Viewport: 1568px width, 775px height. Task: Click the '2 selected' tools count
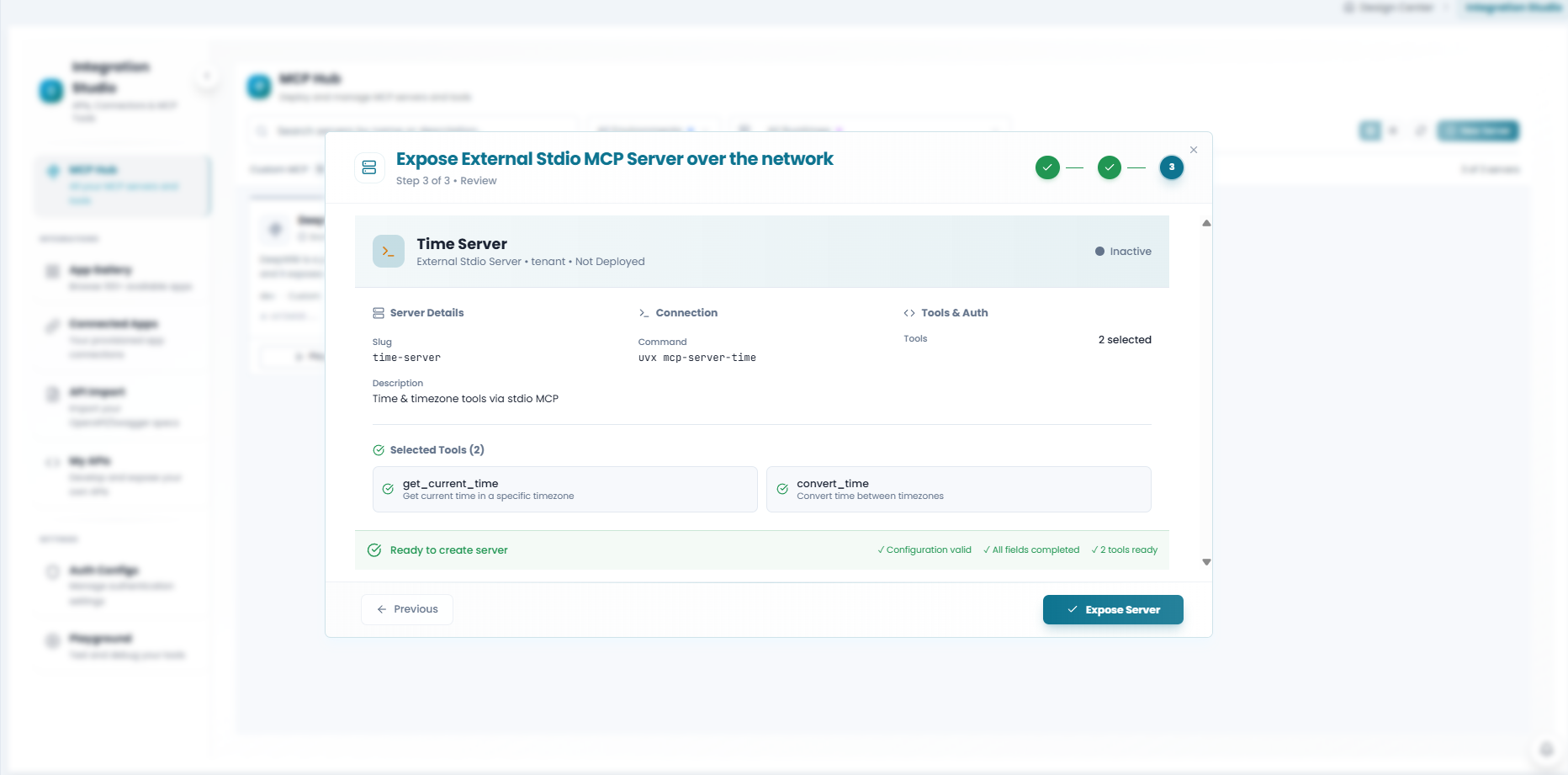[1125, 340]
